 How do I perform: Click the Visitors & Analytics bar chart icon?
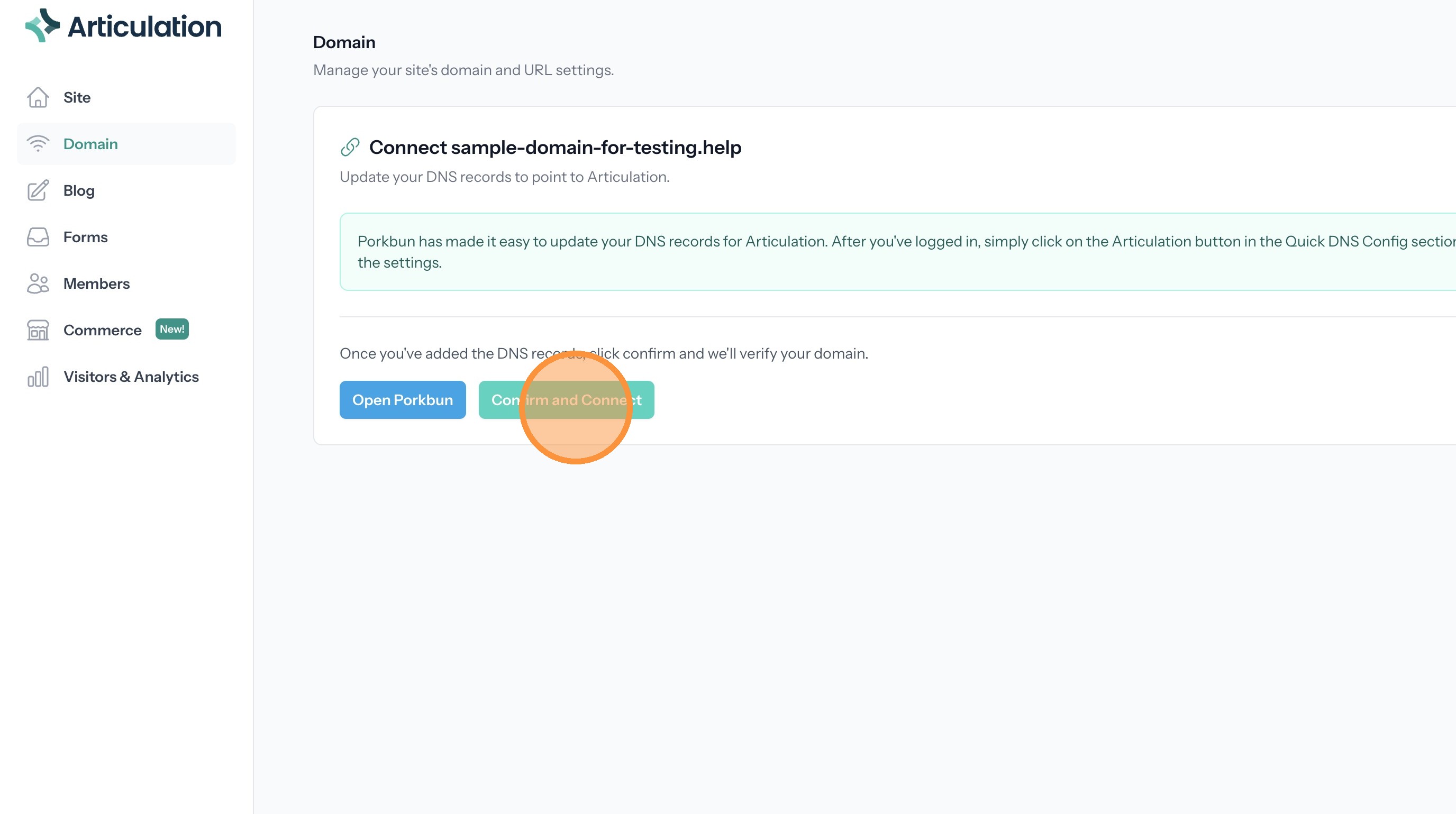click(38, 377)
